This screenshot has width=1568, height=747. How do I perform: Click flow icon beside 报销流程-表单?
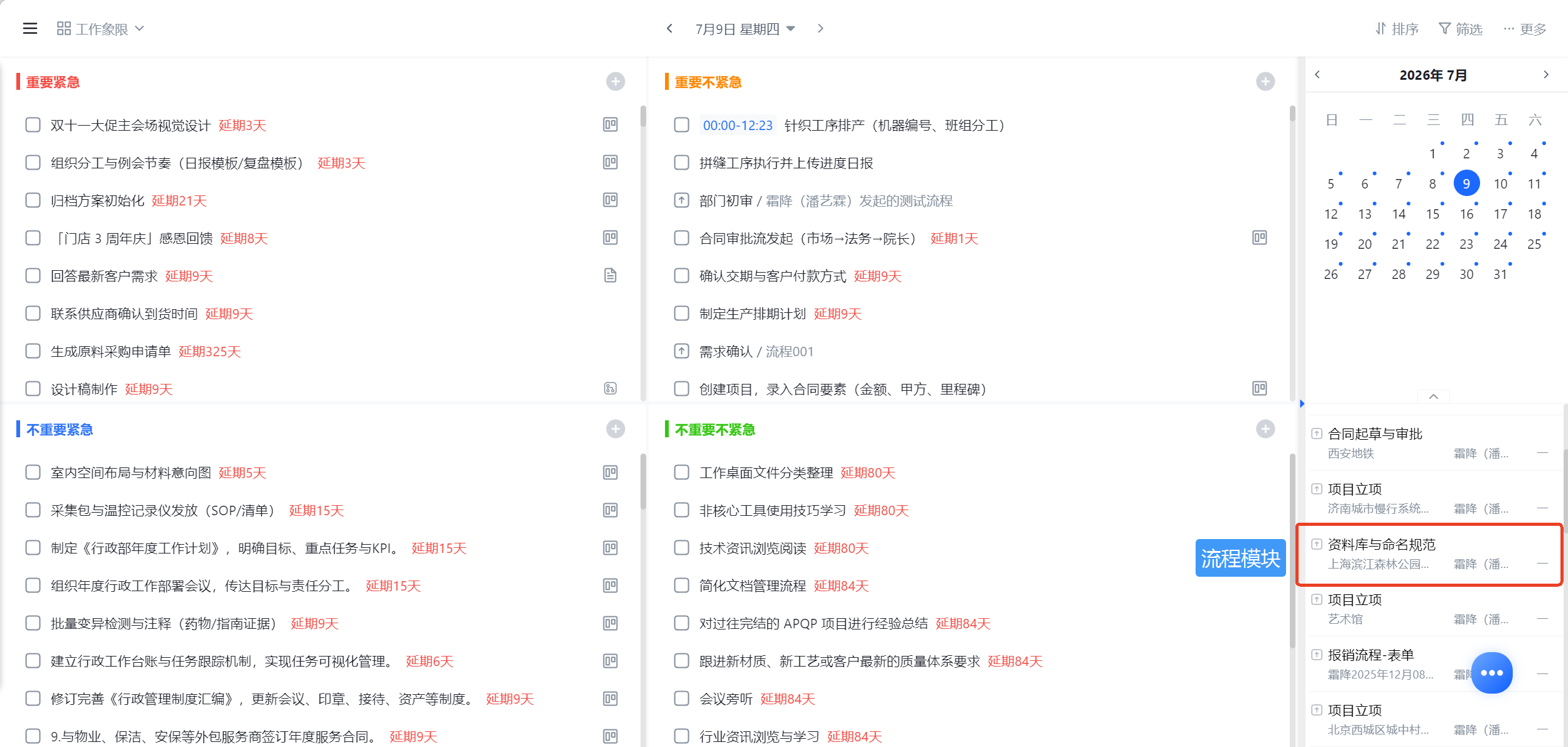point(1317,655)
